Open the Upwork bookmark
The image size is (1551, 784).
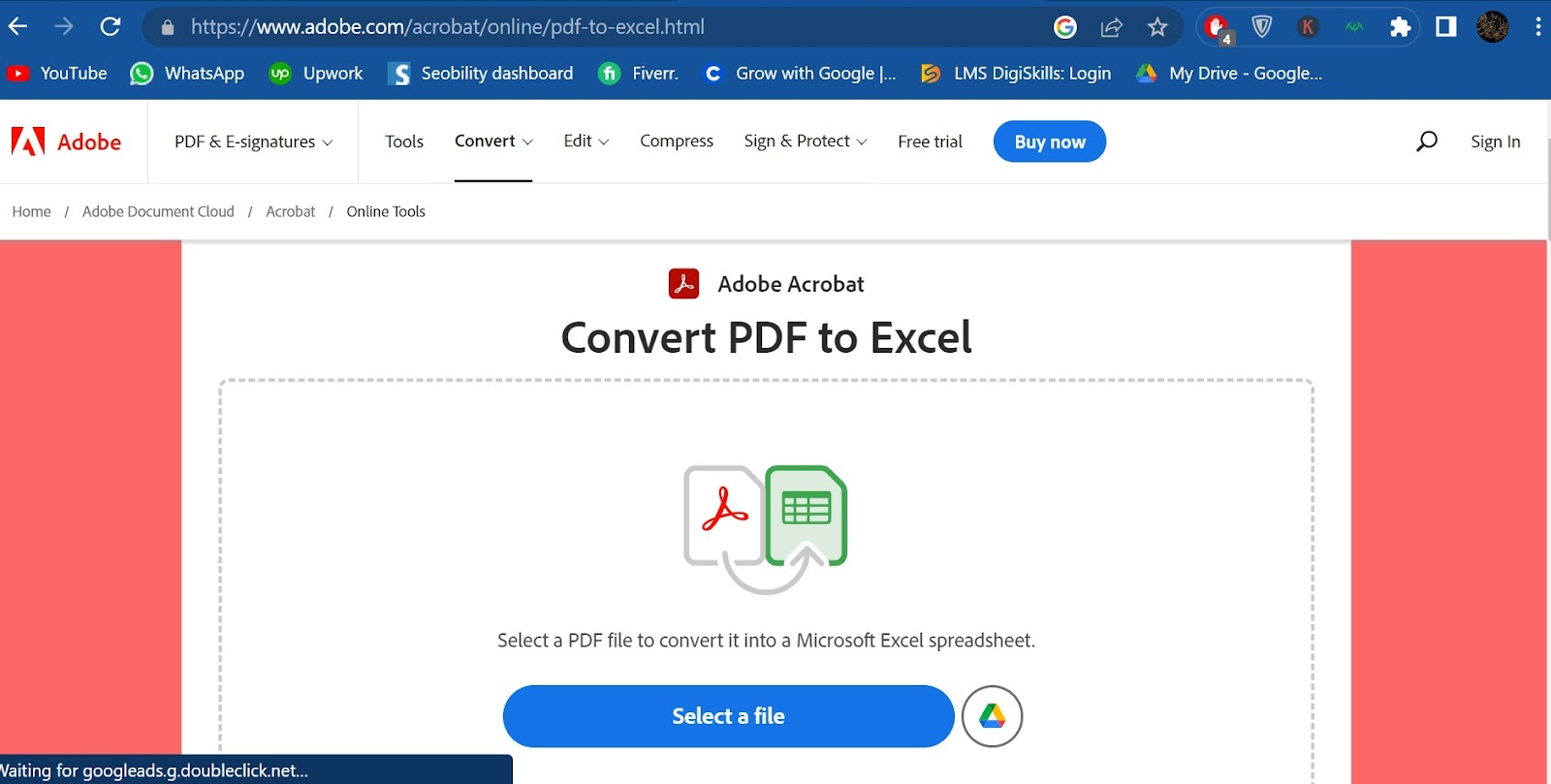(x=316, y=74)
